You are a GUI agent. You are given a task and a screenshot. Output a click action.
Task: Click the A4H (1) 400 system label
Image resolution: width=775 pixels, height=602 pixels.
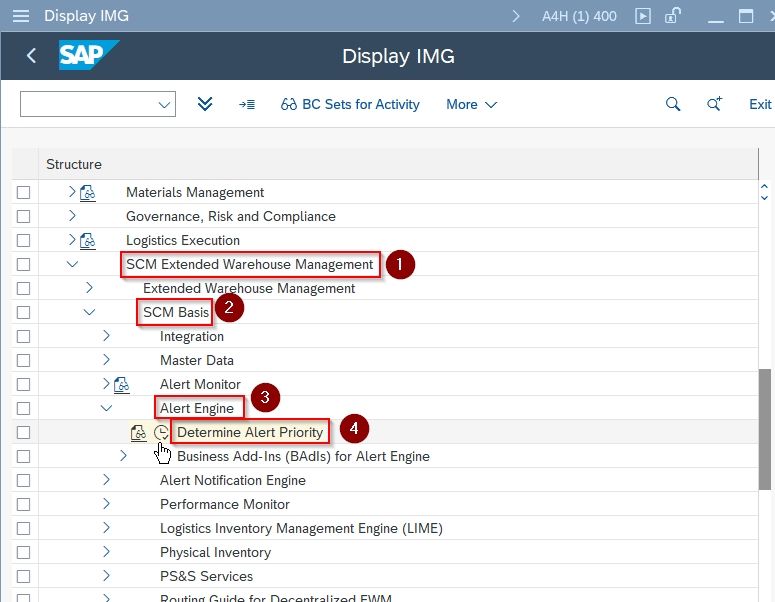click(x=579, y=16)
